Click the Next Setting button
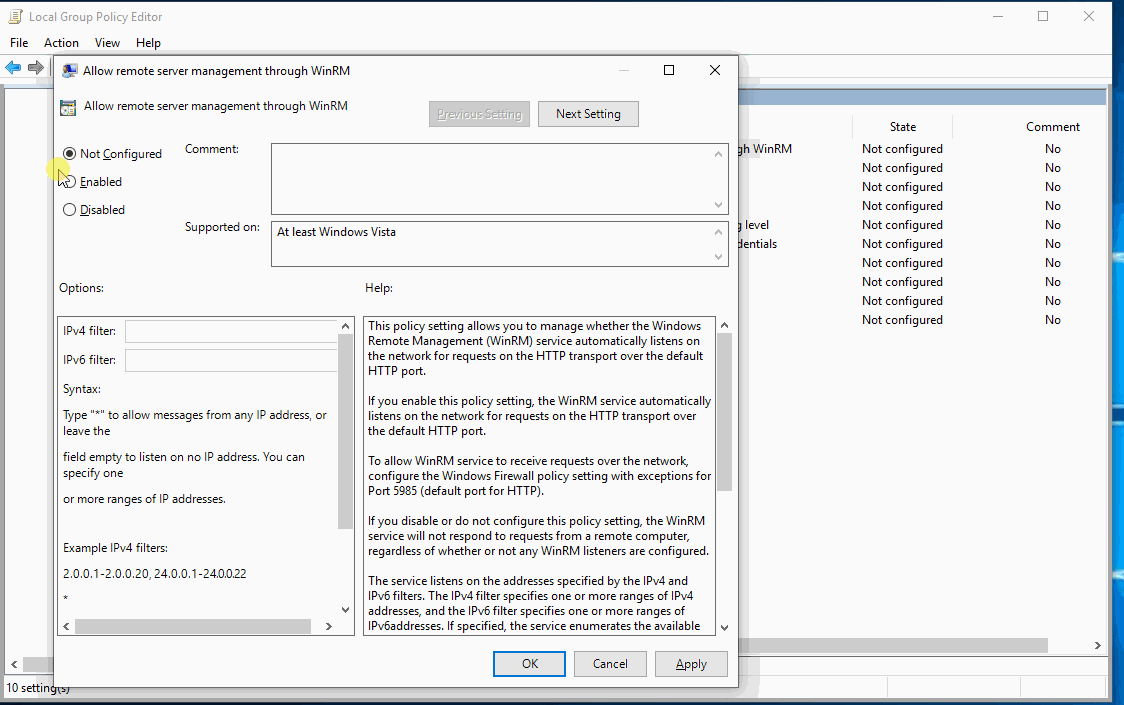 (588, 113)
